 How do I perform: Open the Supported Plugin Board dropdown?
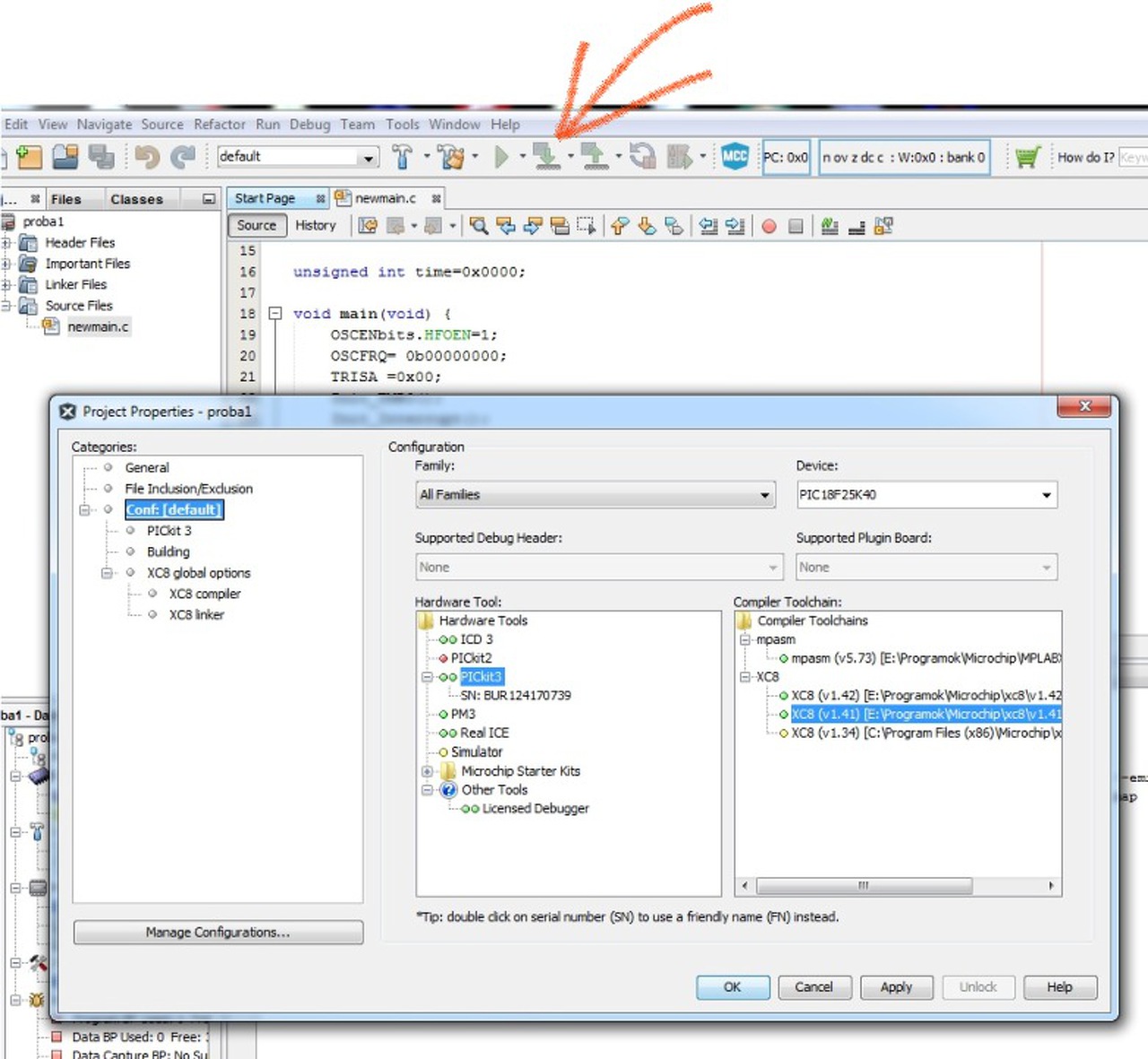click(x=927, y=568)
